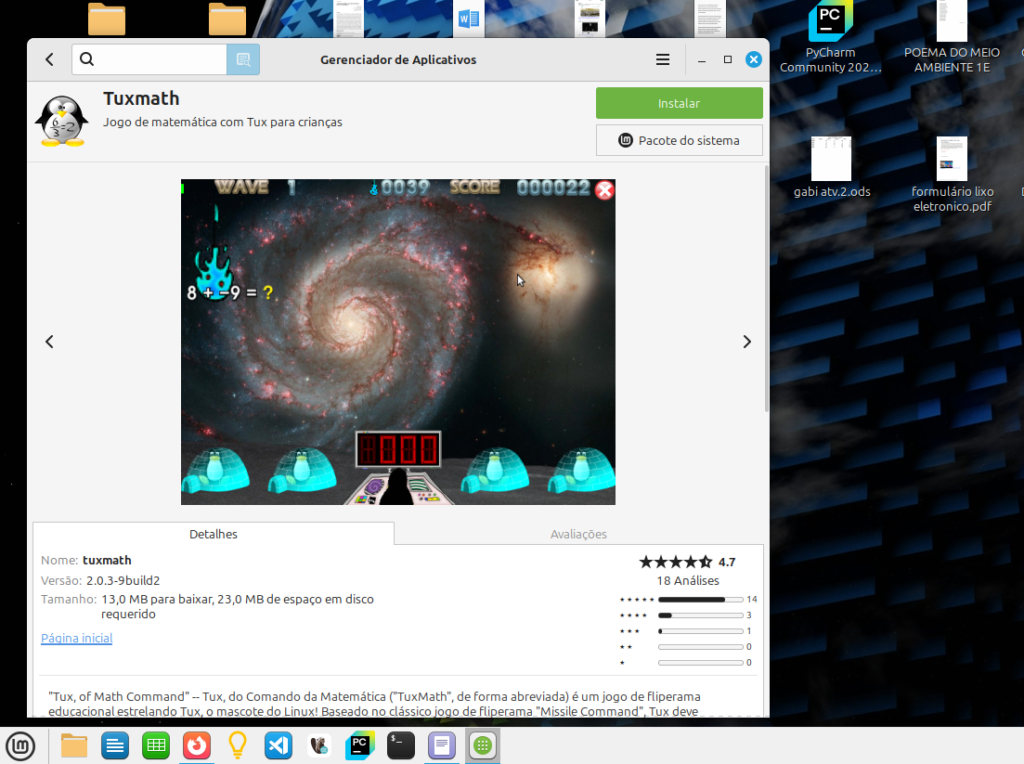Open the hamburger menu in the title bar
Screen dimensions: 1024x764
662,60
